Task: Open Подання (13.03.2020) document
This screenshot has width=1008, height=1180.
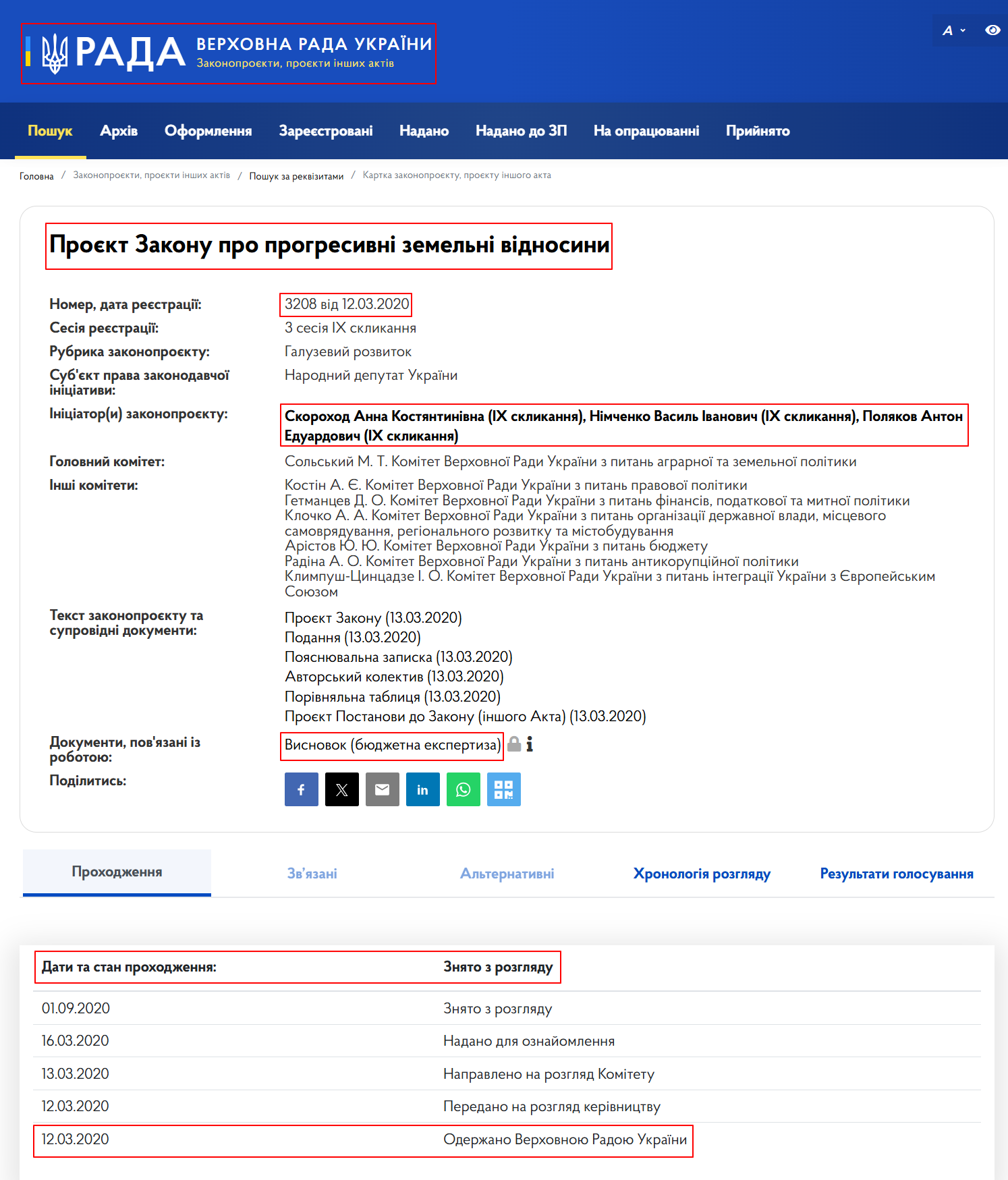Action: pos(353,638)
